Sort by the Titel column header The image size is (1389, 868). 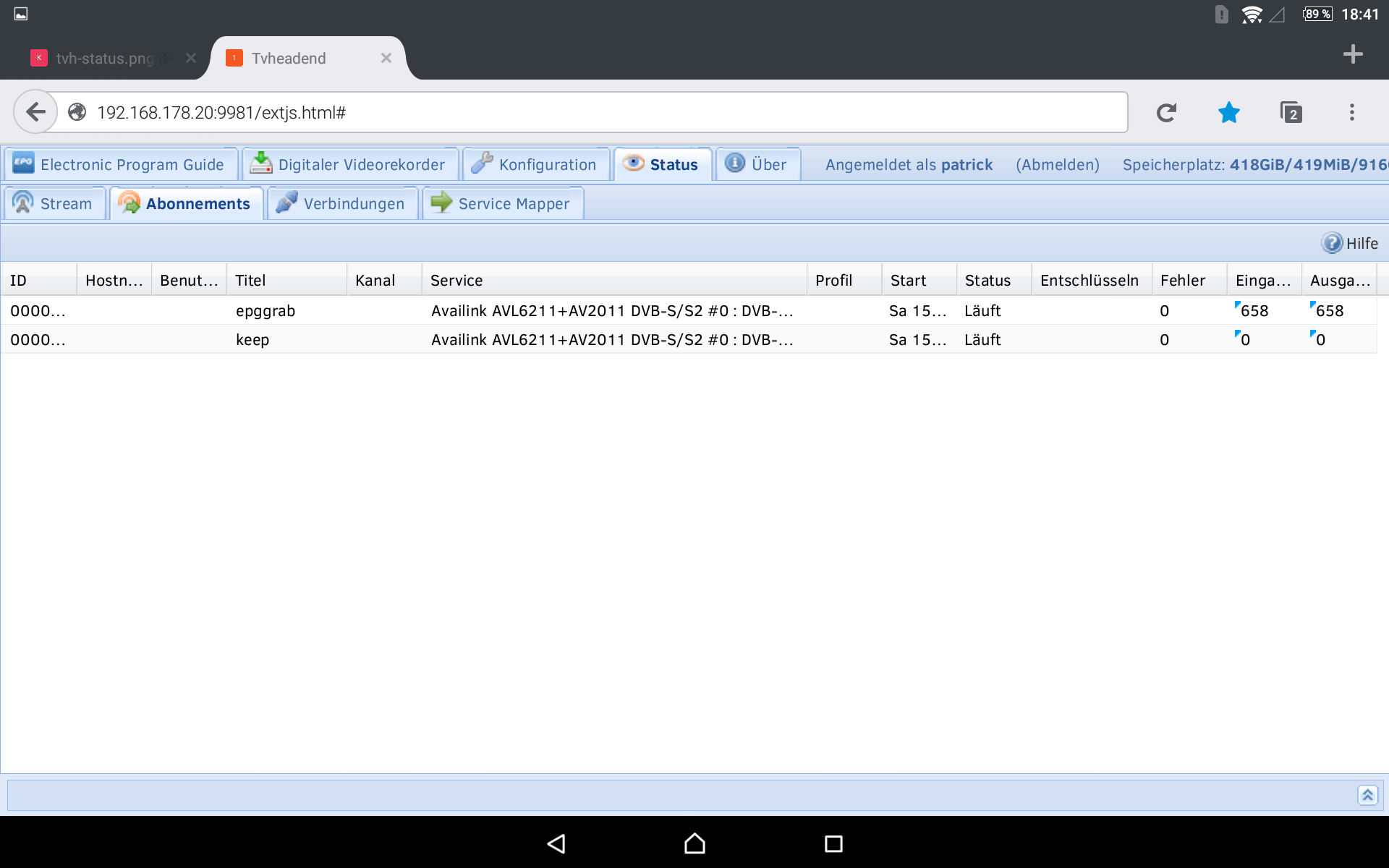(286, 280)
